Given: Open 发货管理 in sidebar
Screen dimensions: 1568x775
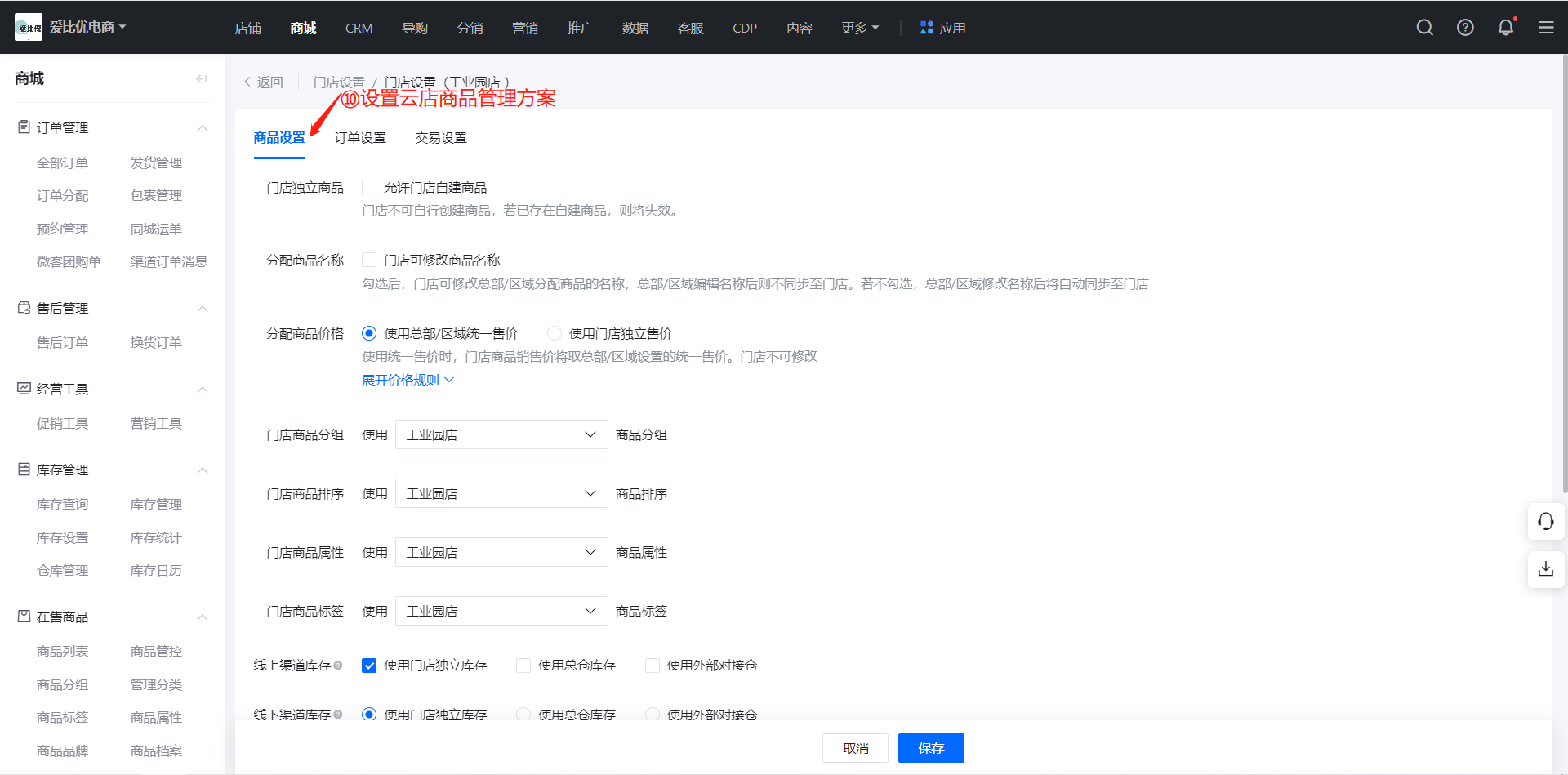Looking at the screenshot, I should tap(156, 163).
